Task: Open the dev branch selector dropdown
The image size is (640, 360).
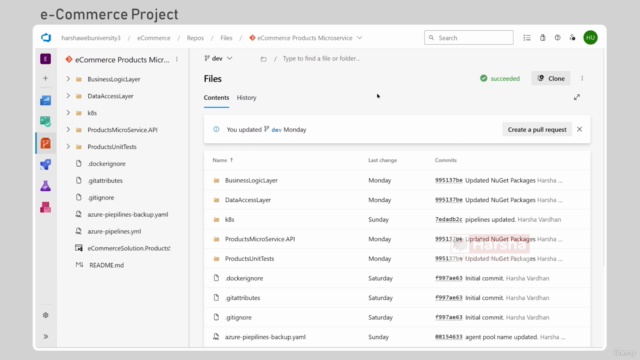Action: pyautogui.click(x=218, y=58)
